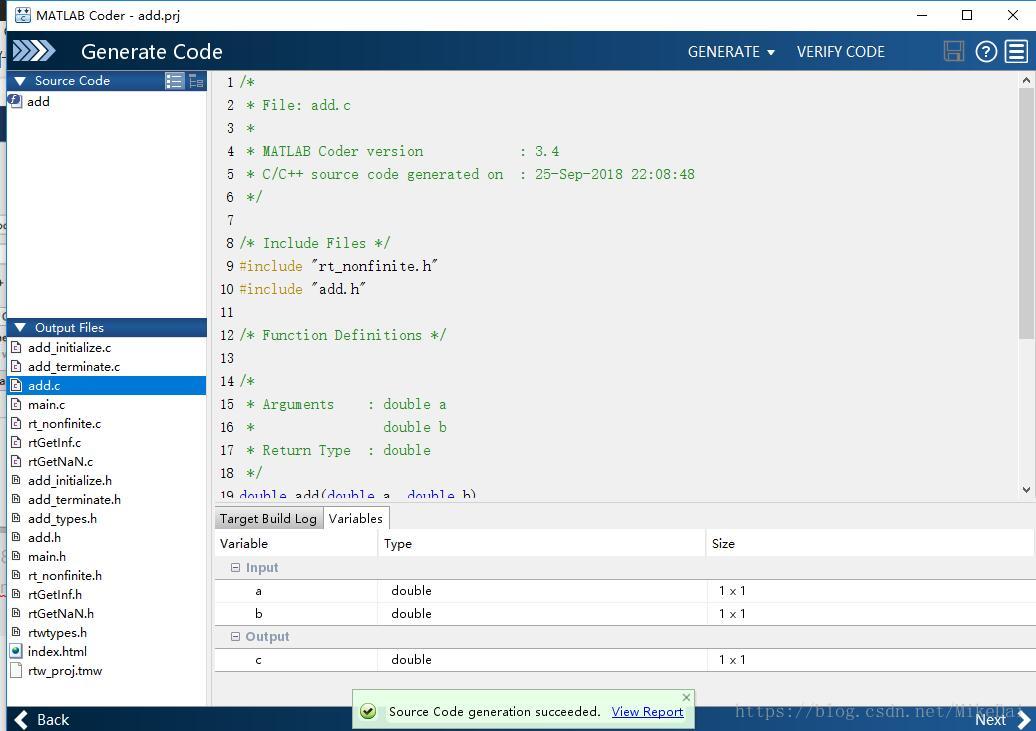
Task: Open the hamburger menu icon in header
Action: coord(1016,51)
